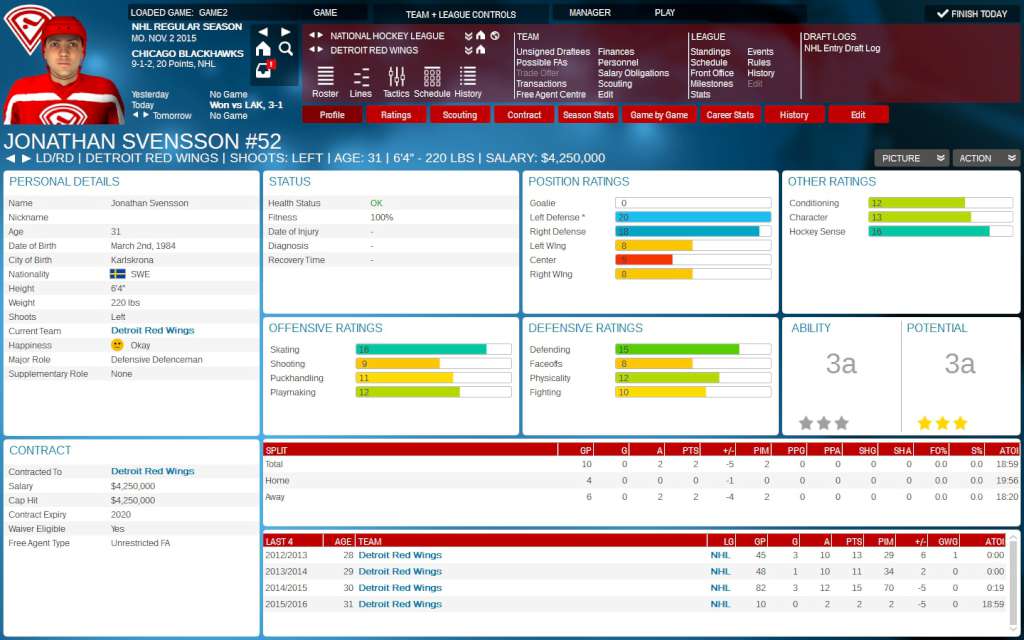This screenshot has height=640, width=1024.
Task: Open search with the magnifying glass icon
Action: coord(287,47)
